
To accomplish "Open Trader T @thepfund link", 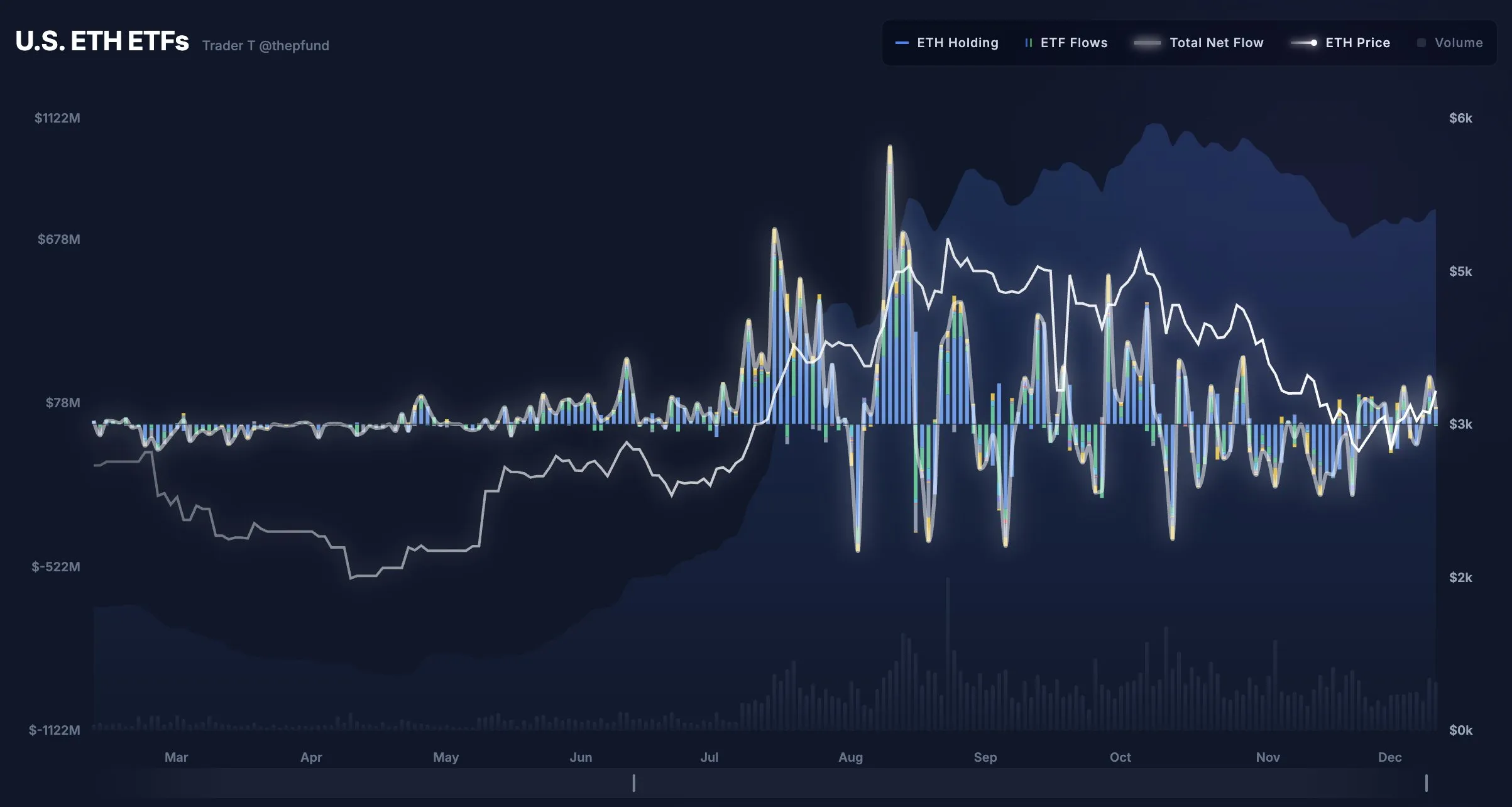I will (265, 45).
